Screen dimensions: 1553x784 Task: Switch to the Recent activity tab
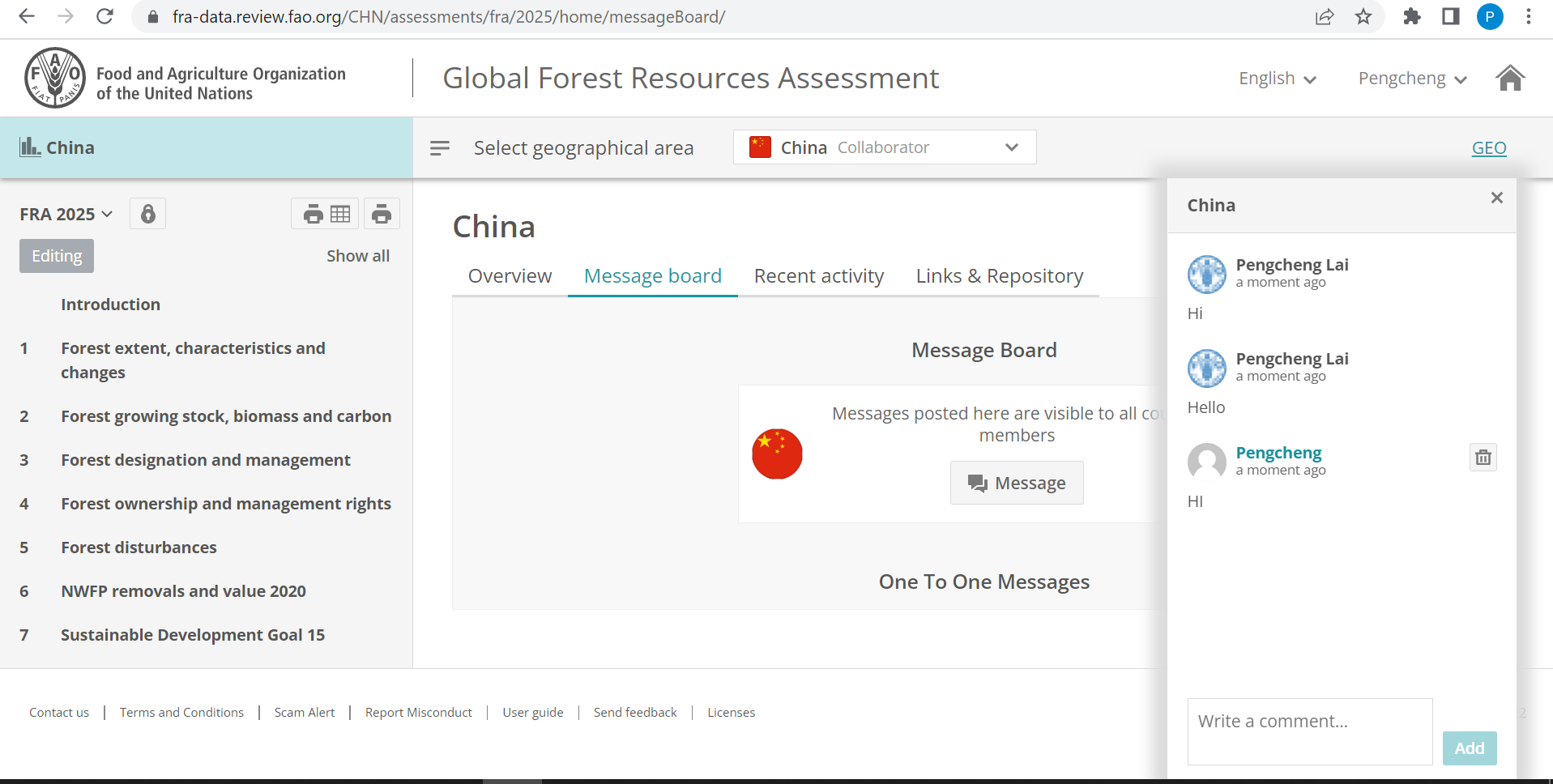818,275
